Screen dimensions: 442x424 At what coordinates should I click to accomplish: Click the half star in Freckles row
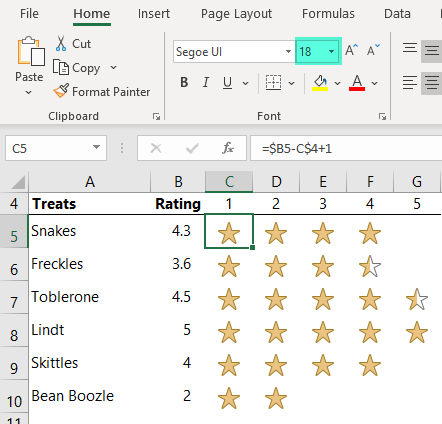(x=370, y=266)
